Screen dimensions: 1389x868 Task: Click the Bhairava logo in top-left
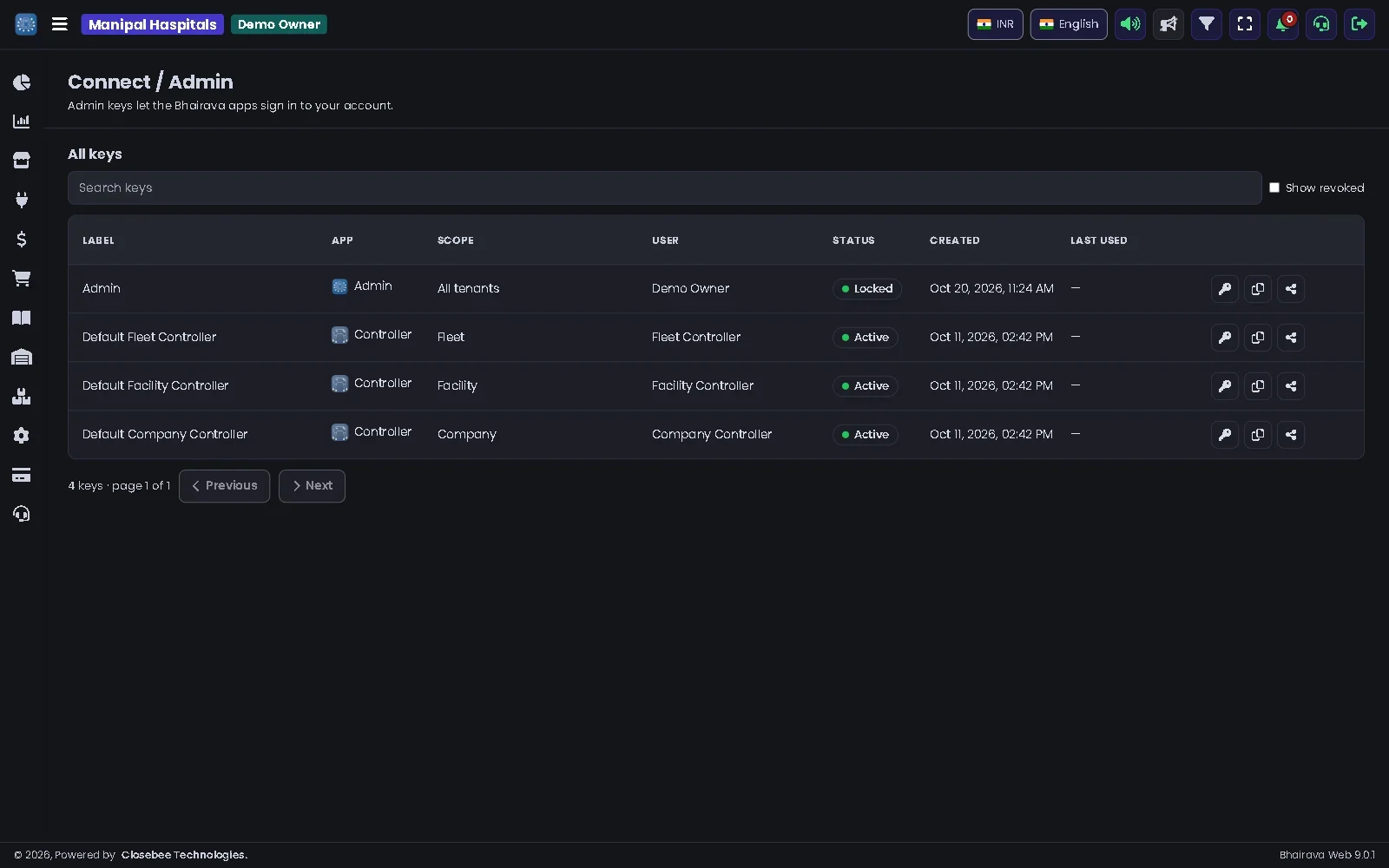pyautogui.click(x=26, y=24)
